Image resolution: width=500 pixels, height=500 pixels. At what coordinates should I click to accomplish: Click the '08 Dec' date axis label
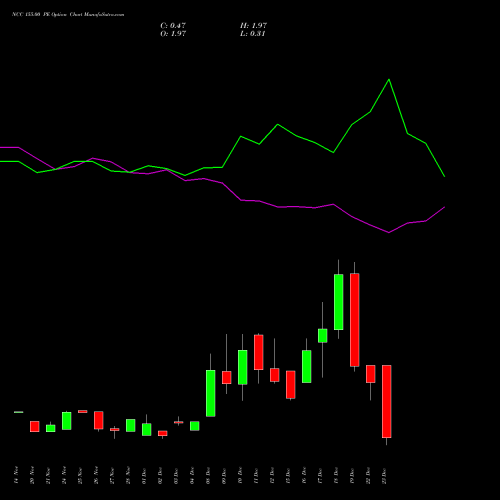(208, 475)
